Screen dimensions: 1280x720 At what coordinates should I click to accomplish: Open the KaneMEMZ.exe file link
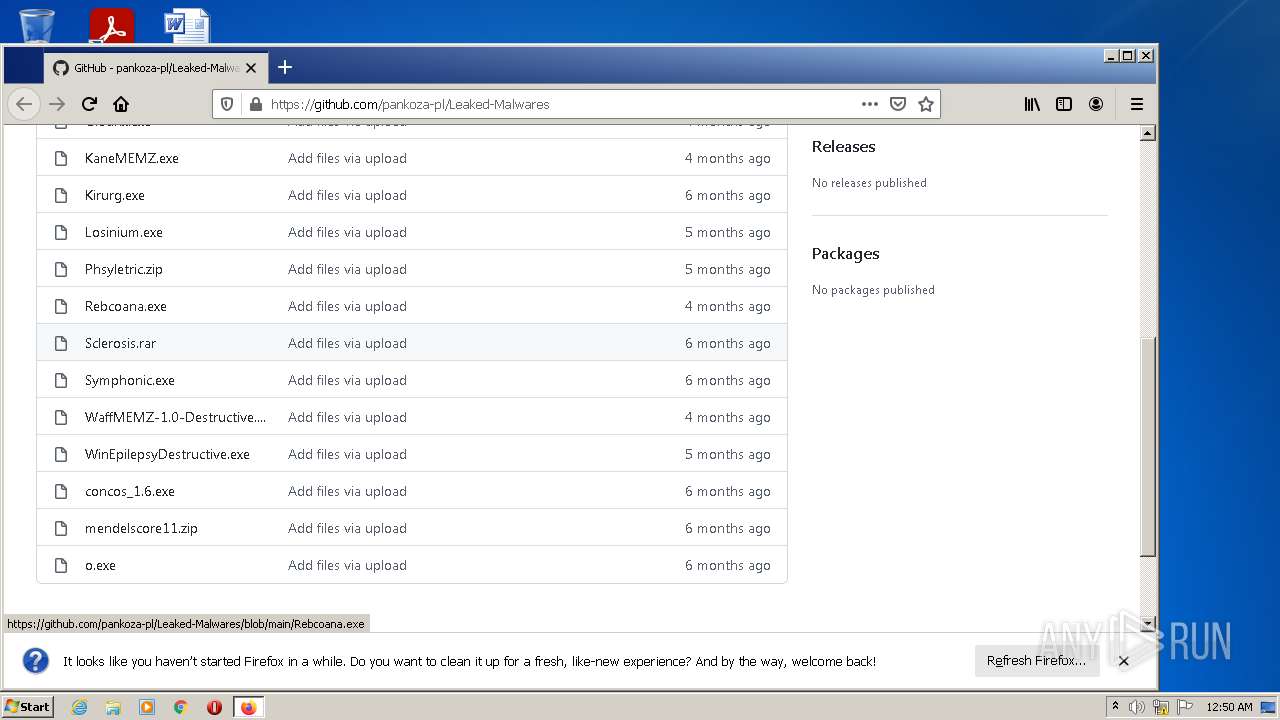pyautogui.click(x=132, y=158)
